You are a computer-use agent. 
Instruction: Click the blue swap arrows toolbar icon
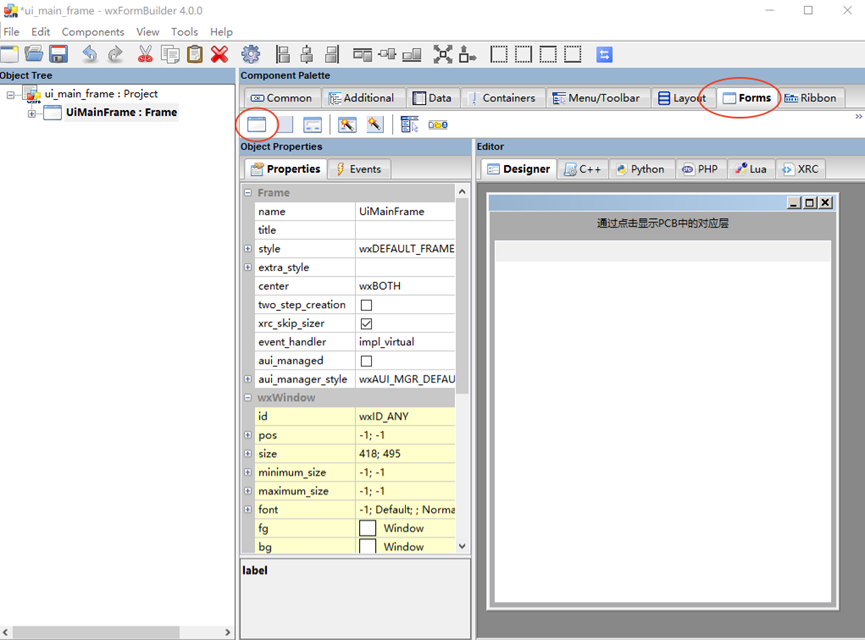coord(604,54)
